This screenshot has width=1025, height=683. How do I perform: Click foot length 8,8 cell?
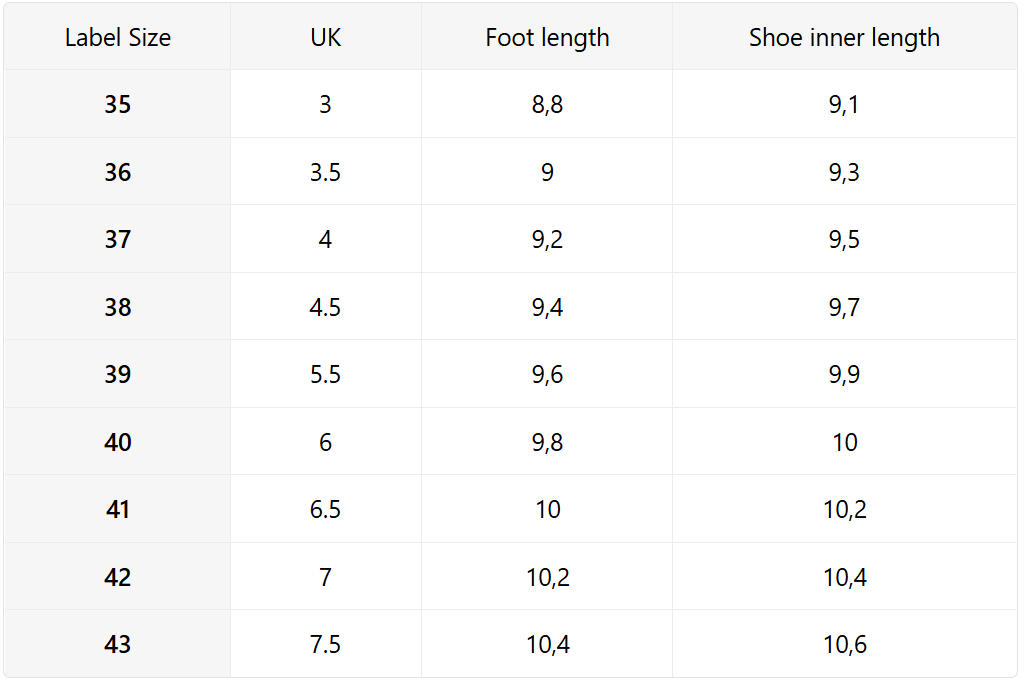tap(547, 104)
